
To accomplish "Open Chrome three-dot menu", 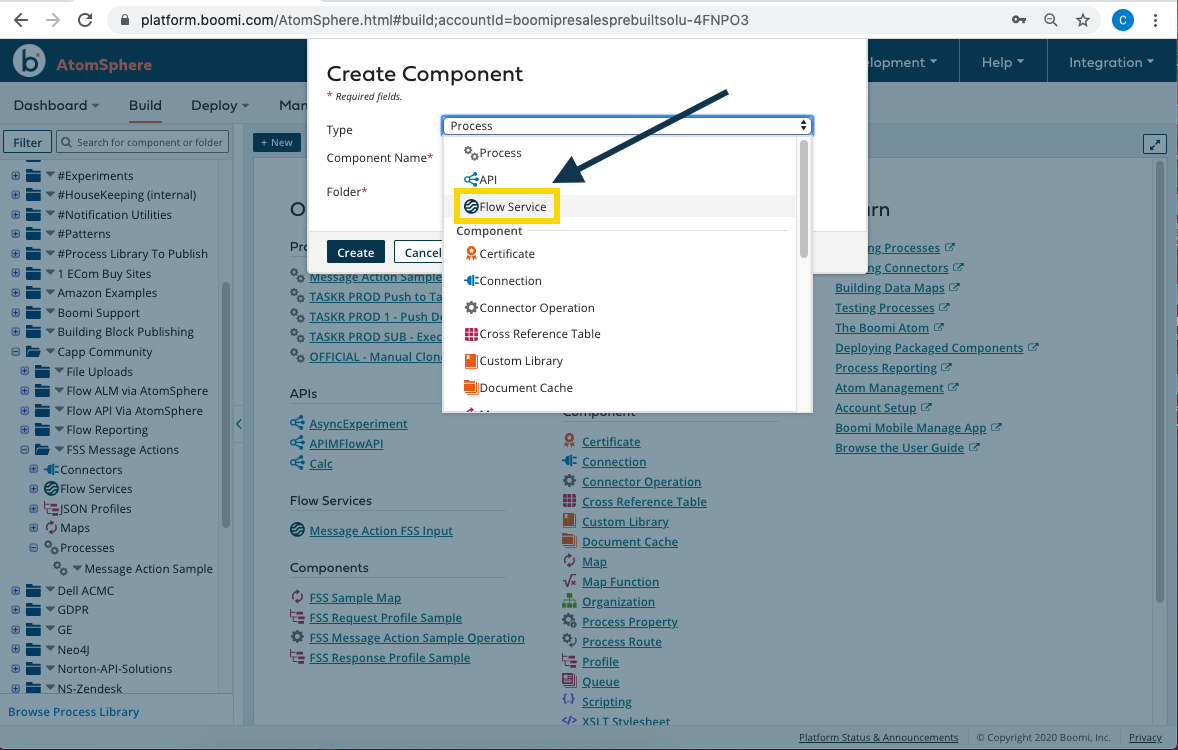I will coord(1155,20).
